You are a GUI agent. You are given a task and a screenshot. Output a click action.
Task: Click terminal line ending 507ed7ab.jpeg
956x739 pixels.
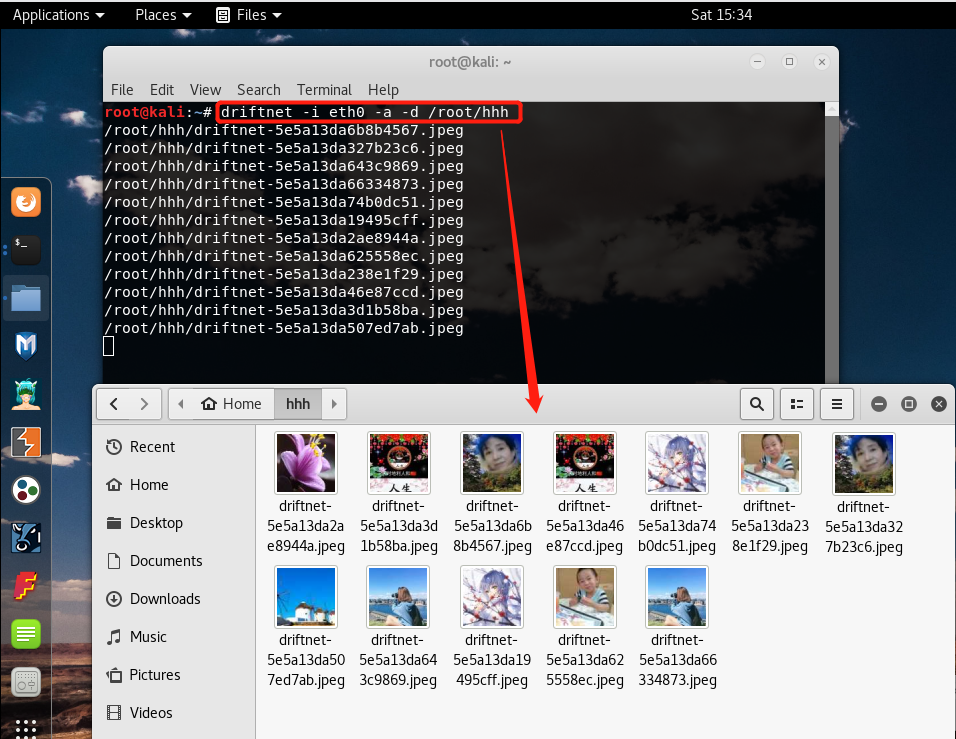[x=284, y=328]
